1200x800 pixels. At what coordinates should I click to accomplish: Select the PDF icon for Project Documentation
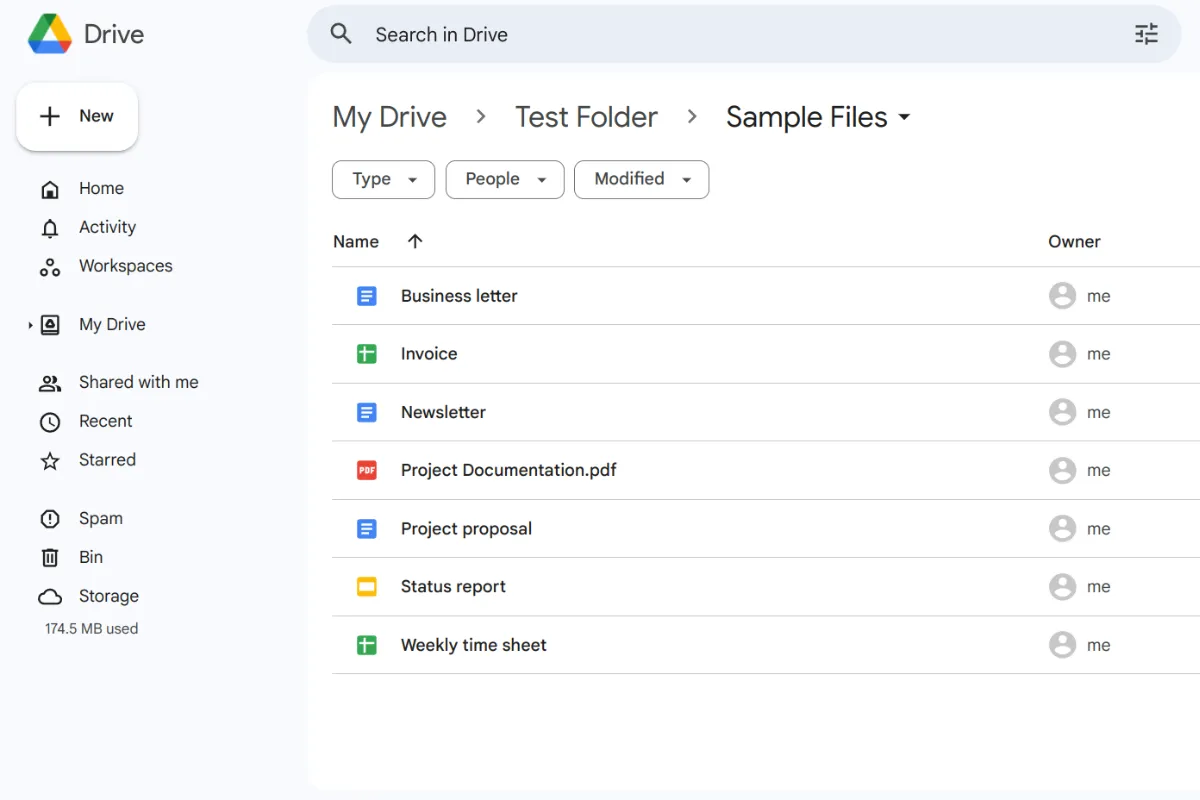367,470
